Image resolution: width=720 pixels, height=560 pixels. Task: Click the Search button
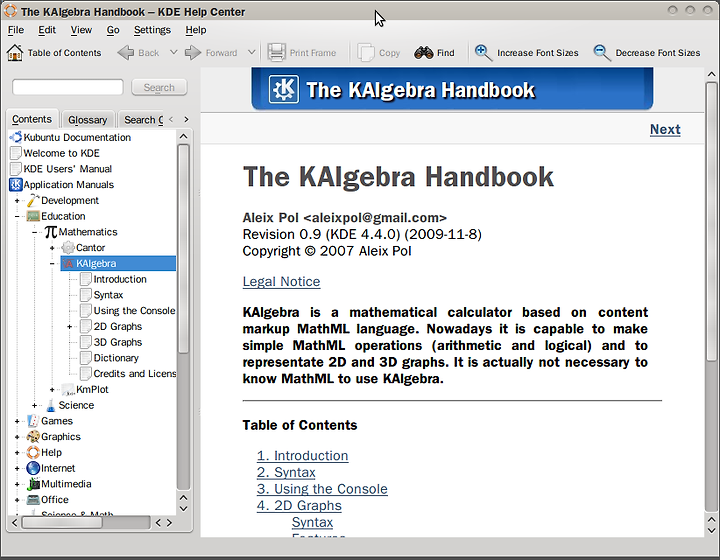[x=159, y=87]
